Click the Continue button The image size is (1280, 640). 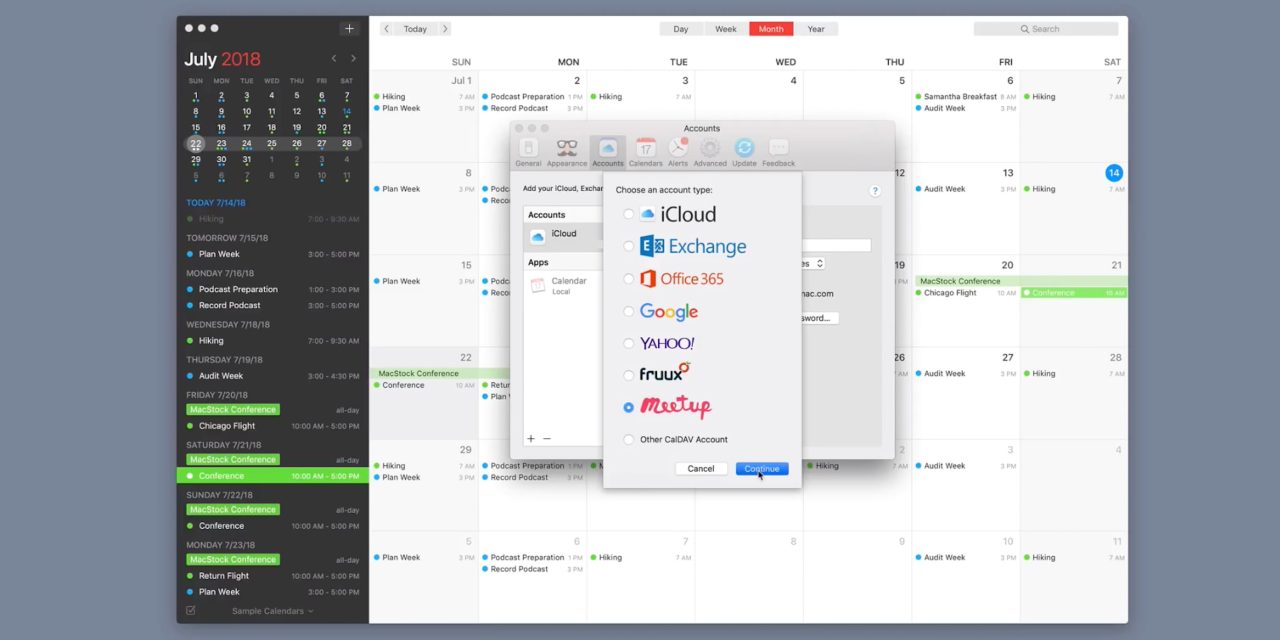tap(761, 469)
